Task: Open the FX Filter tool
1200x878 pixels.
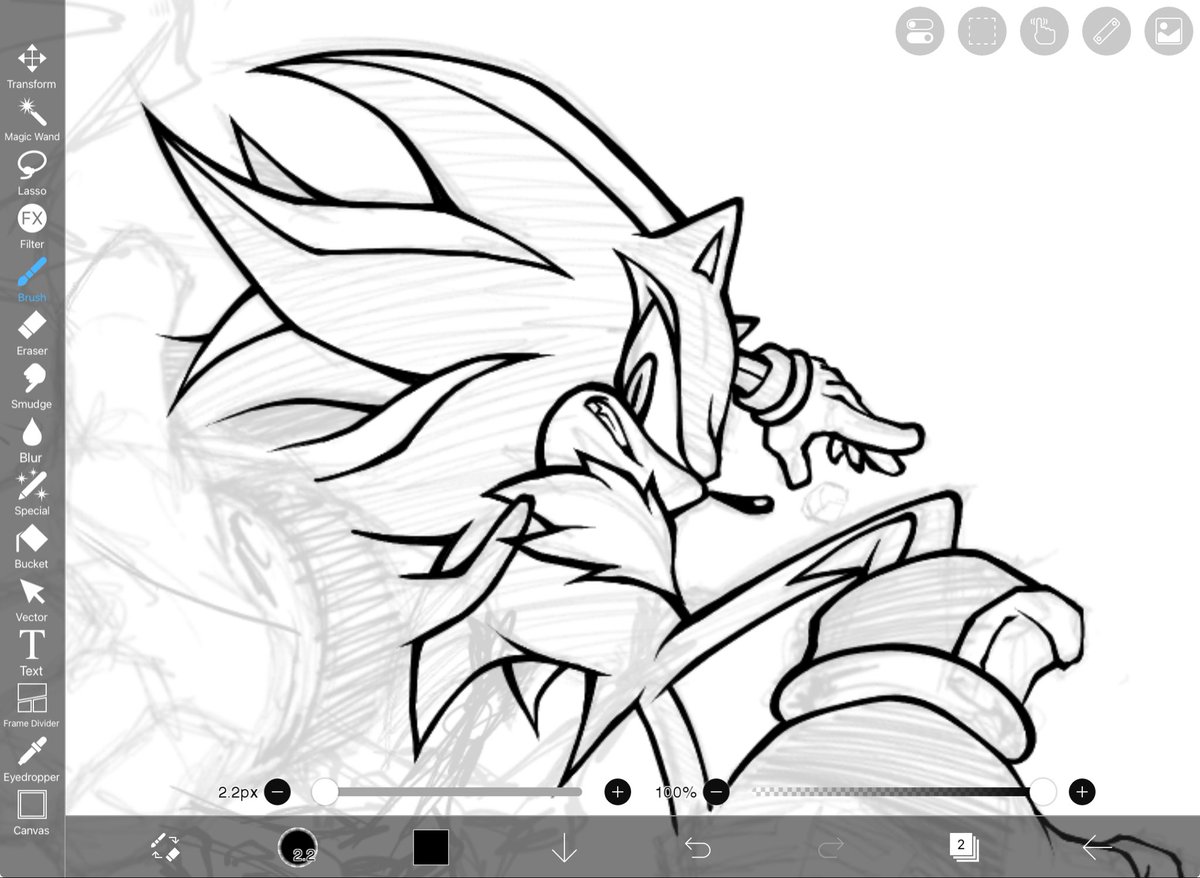Action: click(x=32, y=226)
